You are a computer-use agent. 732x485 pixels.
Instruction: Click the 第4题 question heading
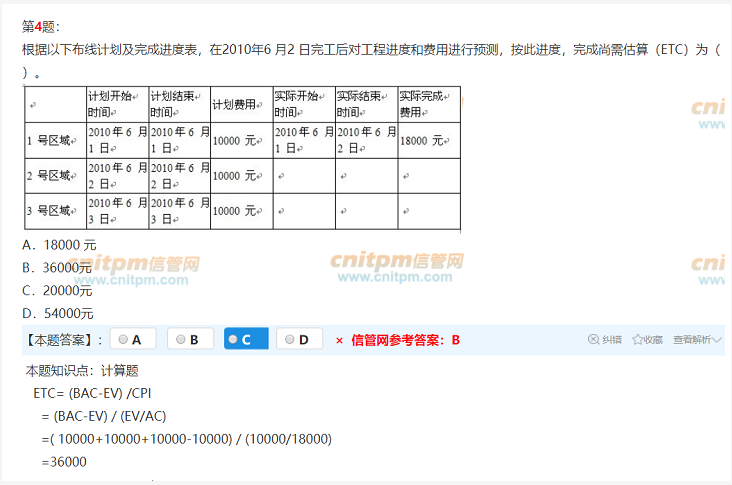[x=40, y=26]
